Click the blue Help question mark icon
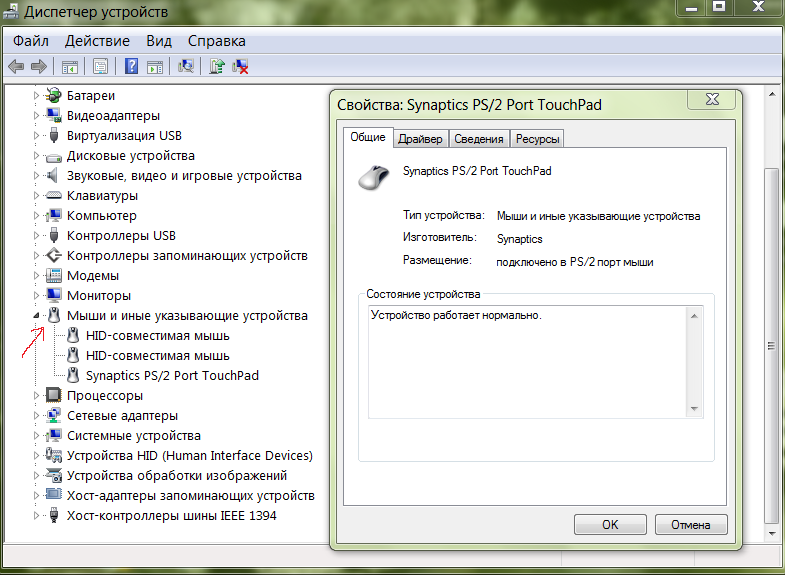The width and height of the screenshot is (785, 575). coord(131,66)
